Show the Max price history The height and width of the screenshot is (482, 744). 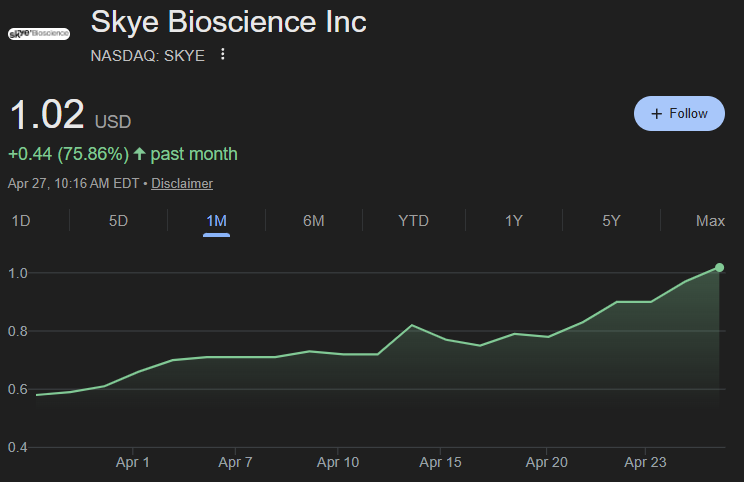[710, 221]
